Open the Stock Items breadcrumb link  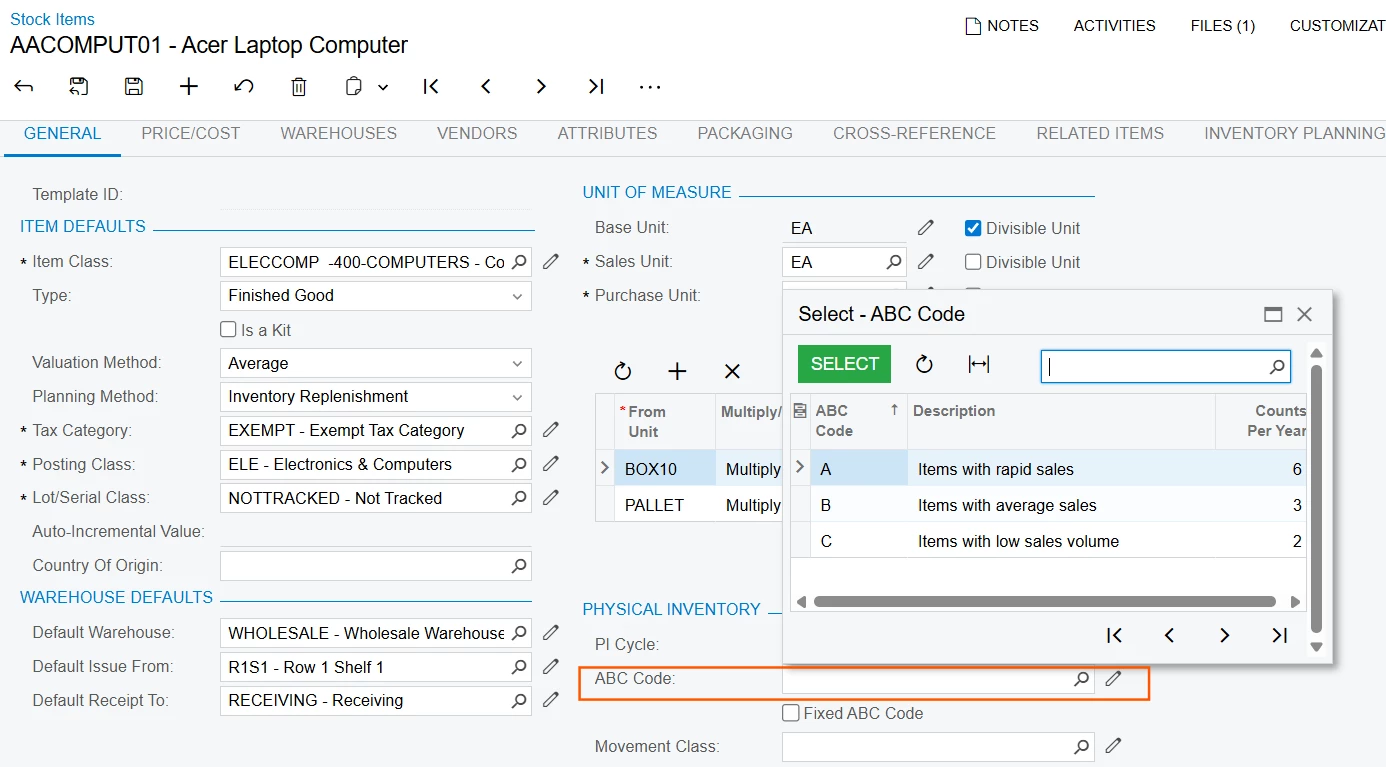pyautogui.click(x=52, y=19)
